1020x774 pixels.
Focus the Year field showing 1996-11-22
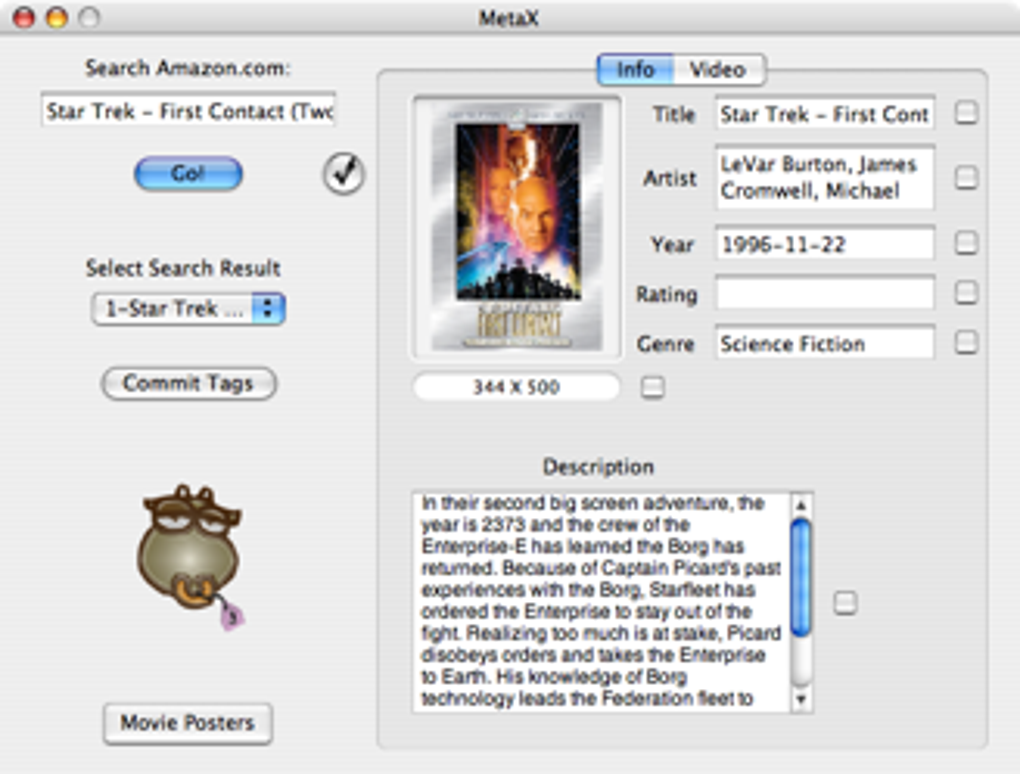pos(825,244)
